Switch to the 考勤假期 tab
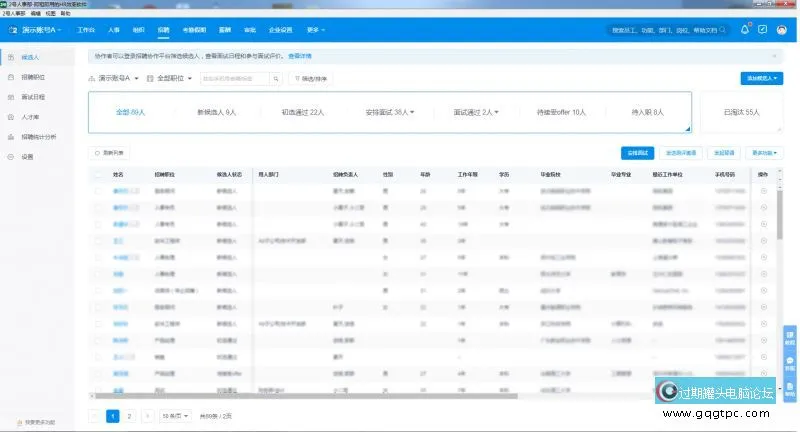Viewport: 800px width, 432px height. [x=194, y=30]
